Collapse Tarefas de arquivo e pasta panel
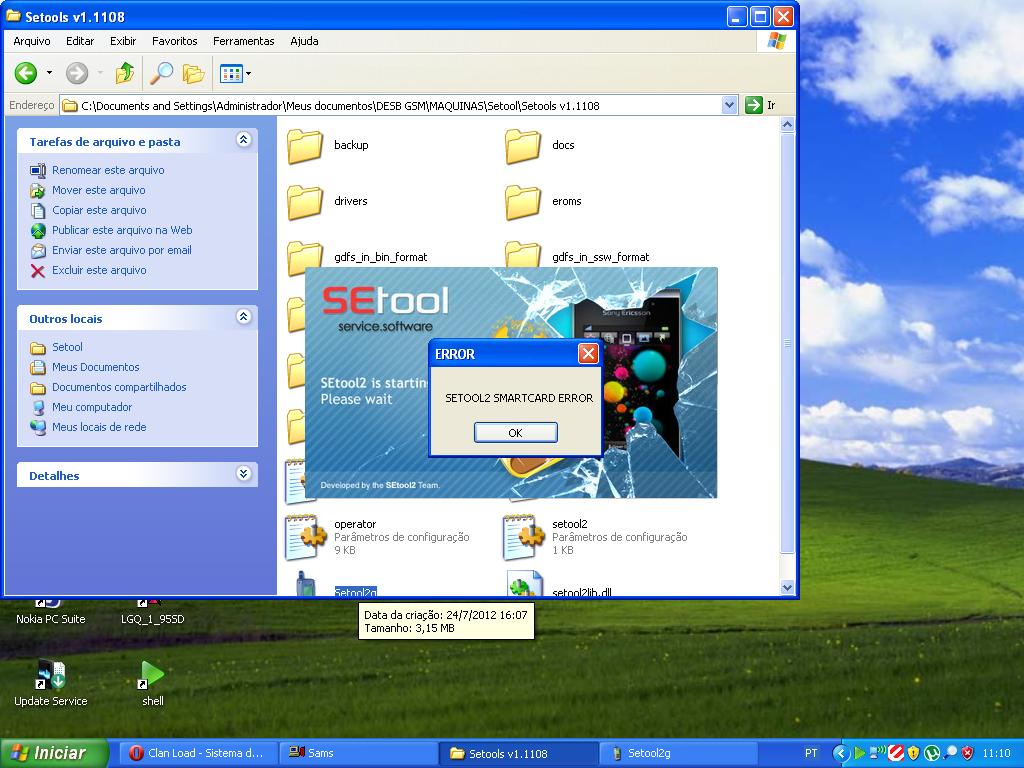 pos(244,140)
